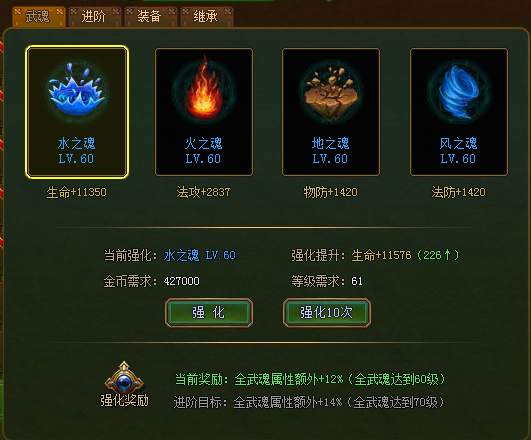Image resolution: width=531 pixels, height=440 pixels.
Task: Switch to the 继承 tab
Action: [207, 16]
